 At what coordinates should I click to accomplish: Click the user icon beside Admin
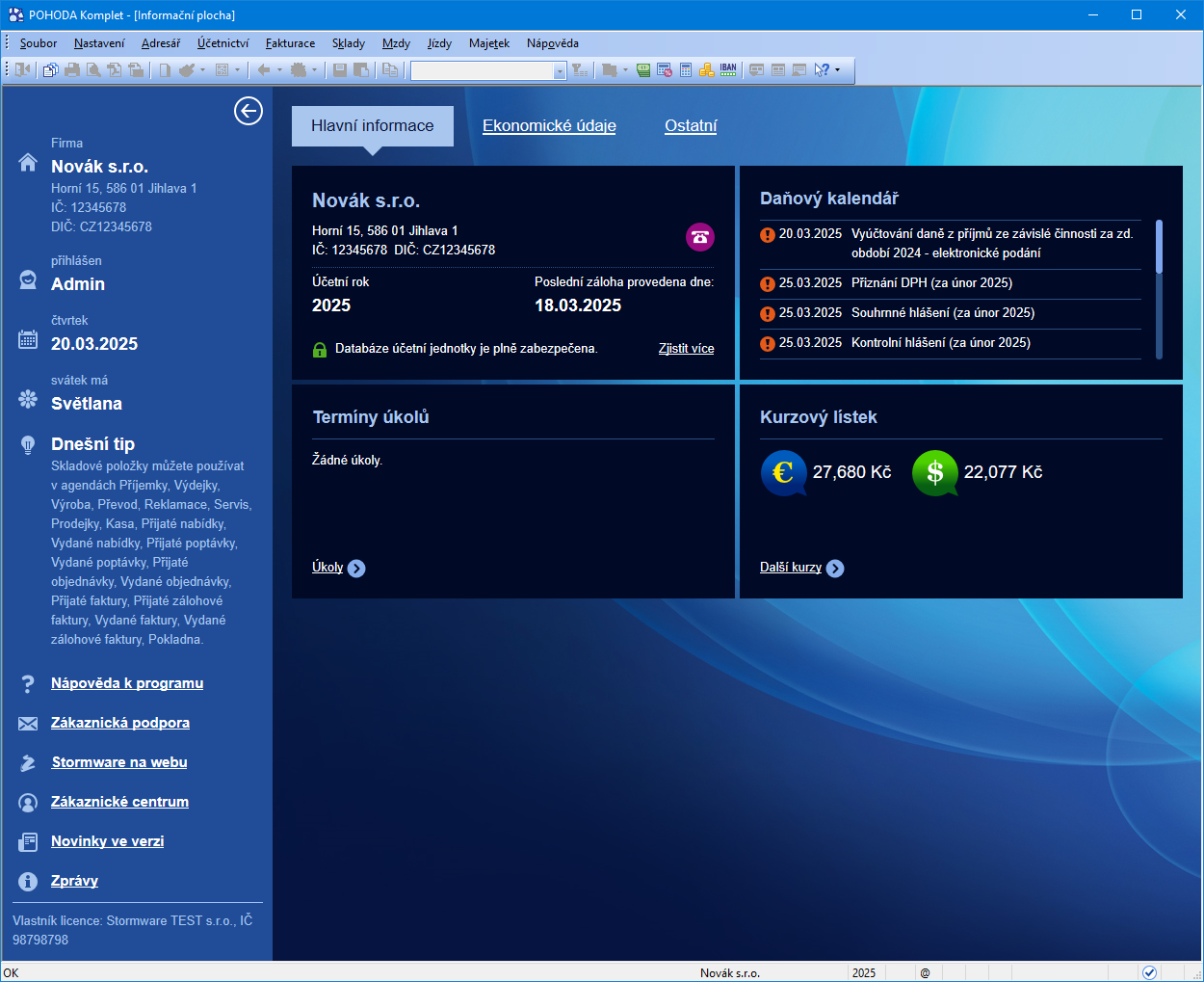coord(28,280)
